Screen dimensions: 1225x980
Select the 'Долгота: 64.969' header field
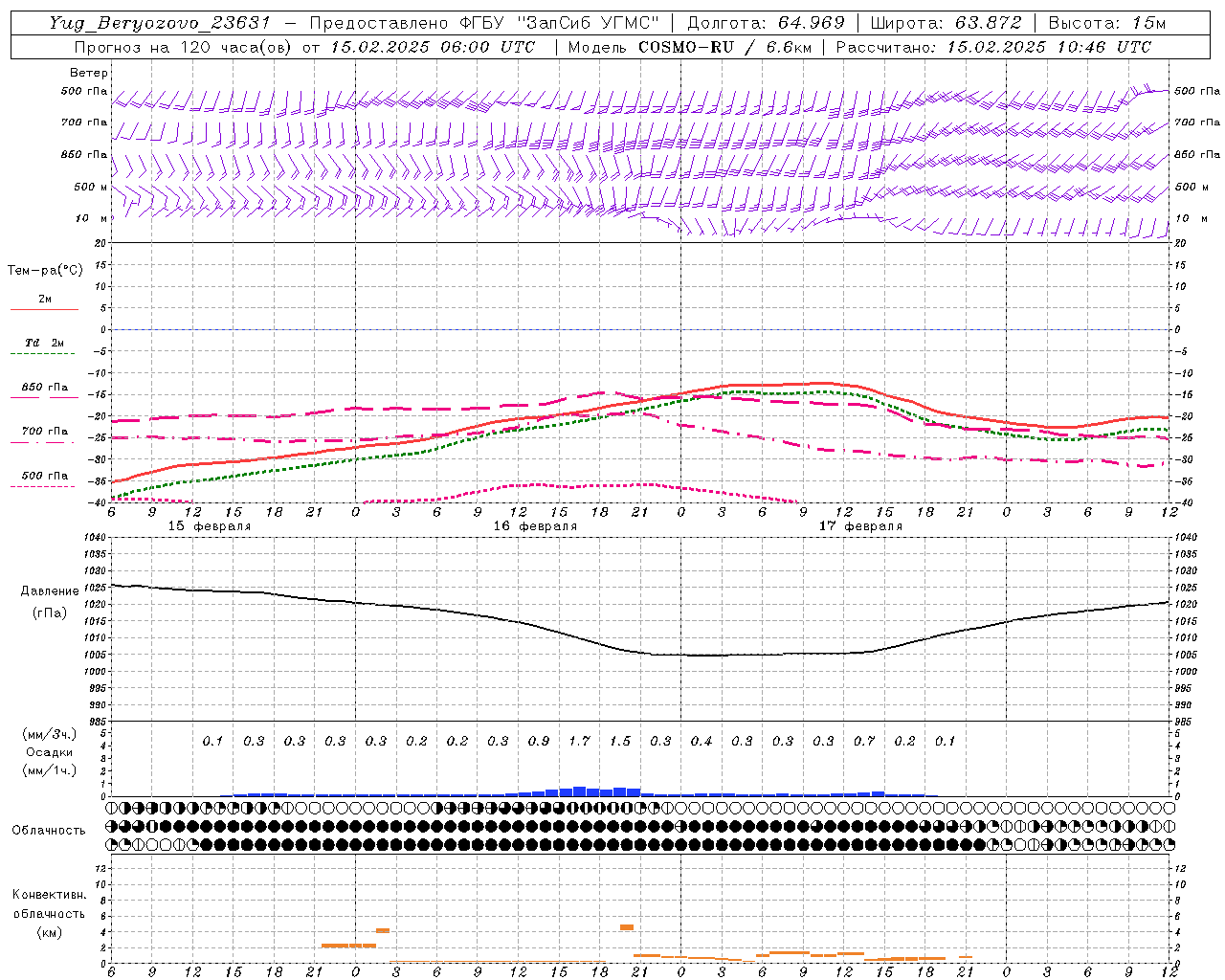767,23
